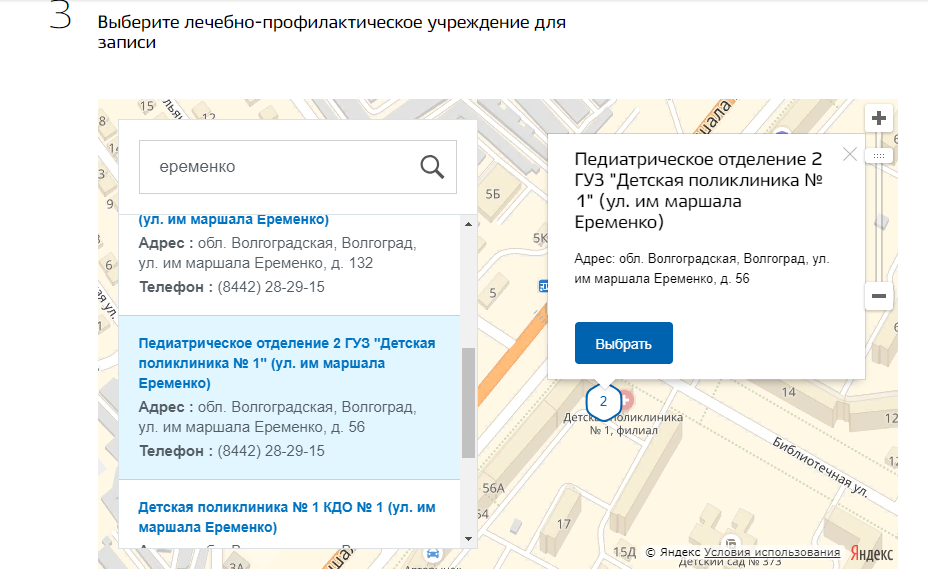Click the map cluster marker numbered 2
928x576 pixels.
(603, 402)
